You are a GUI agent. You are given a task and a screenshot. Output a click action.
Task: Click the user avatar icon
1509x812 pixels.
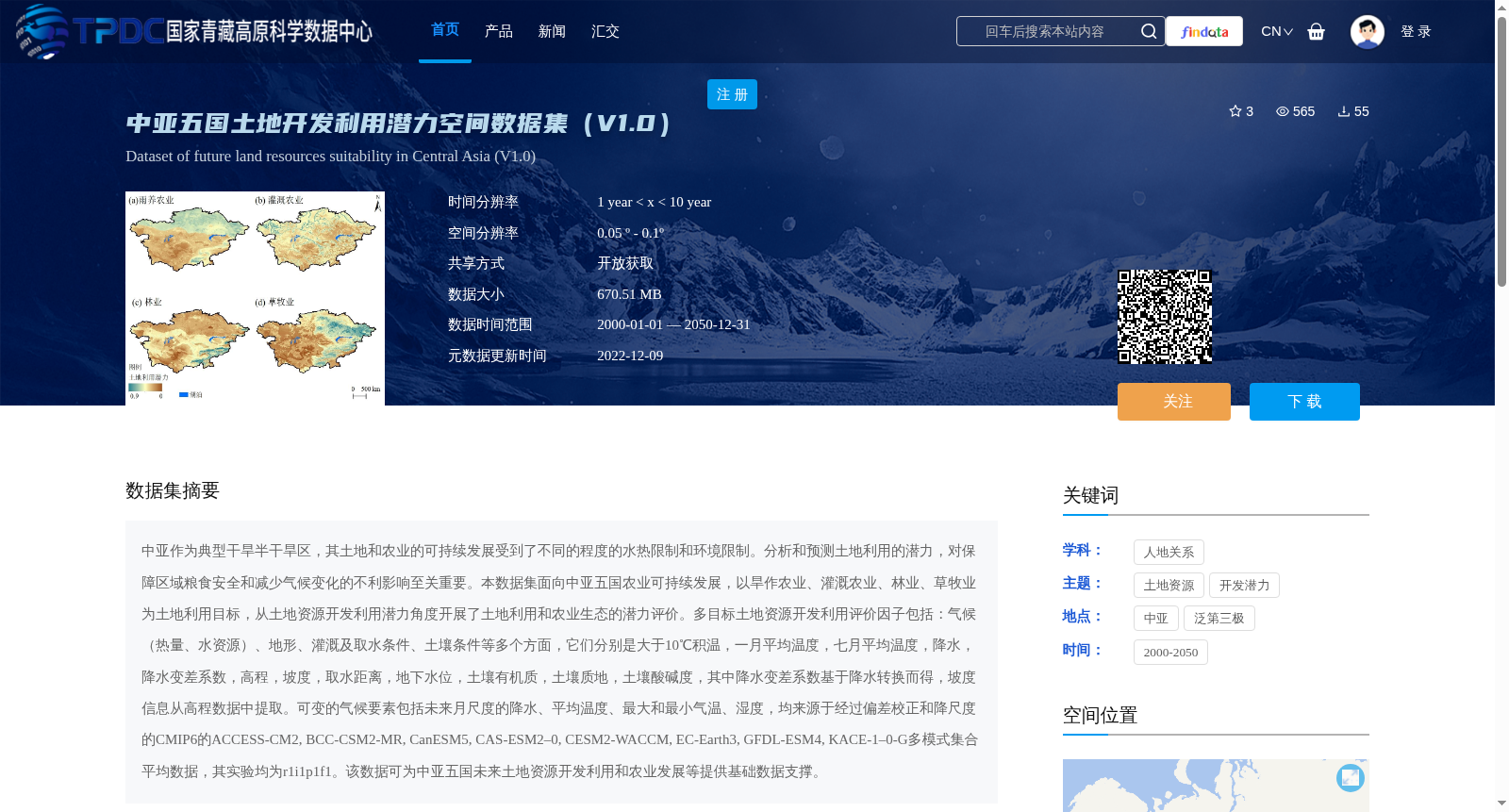coord(1368,31)
